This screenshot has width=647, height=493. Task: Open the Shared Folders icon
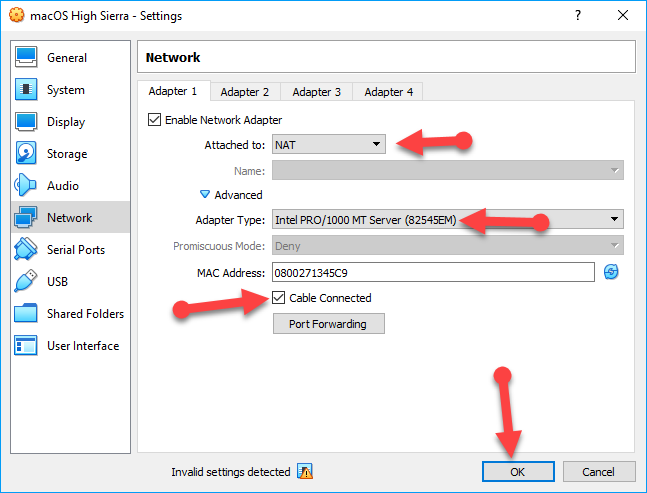pyautogui.click(x=27, y=314)
